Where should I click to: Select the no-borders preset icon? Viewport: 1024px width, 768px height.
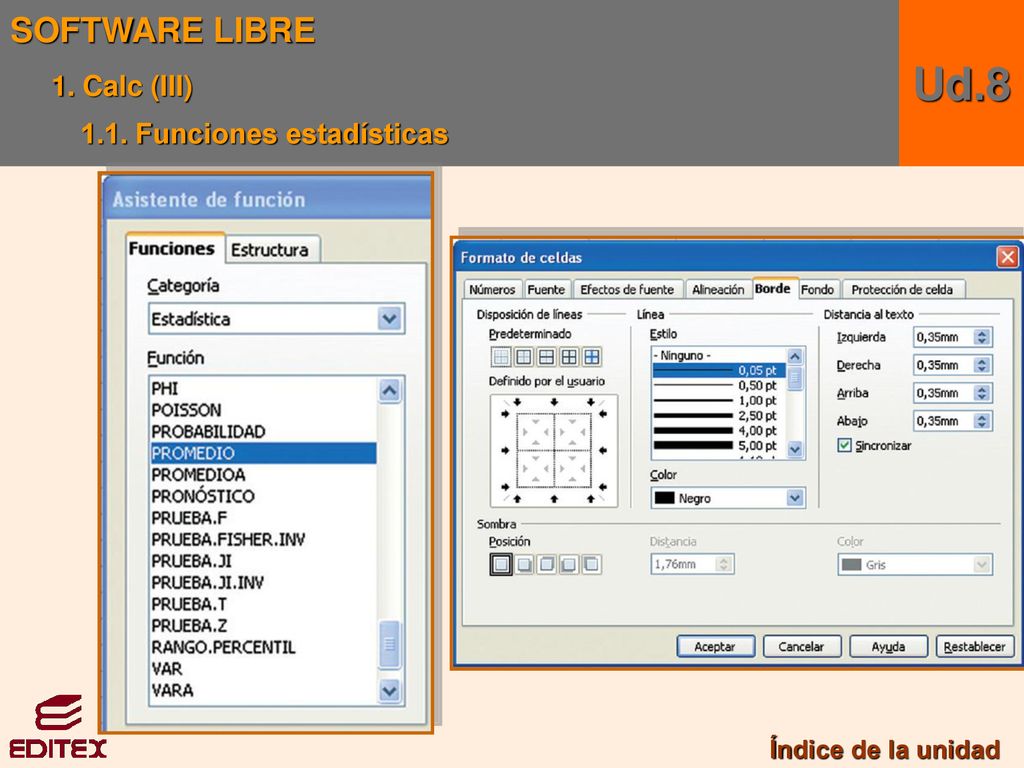pyautogui.click(x=501, y=357)
